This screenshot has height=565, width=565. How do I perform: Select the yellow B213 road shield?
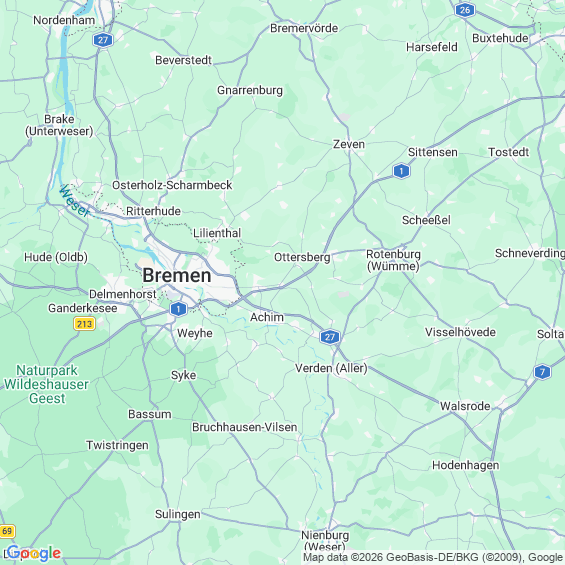85,324
